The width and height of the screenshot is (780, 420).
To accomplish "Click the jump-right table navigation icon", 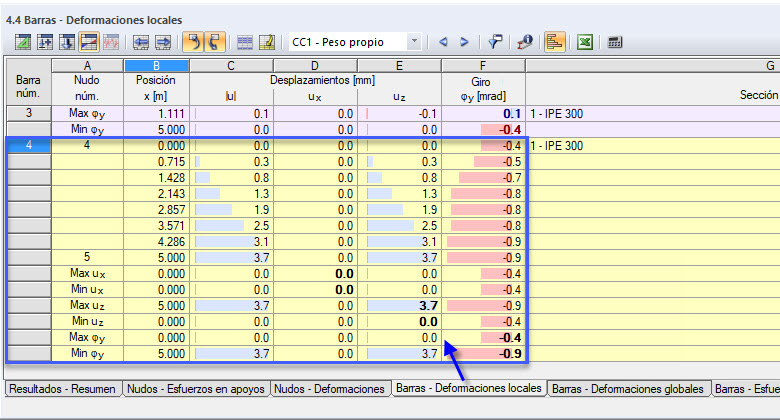I will coord(163,42).
